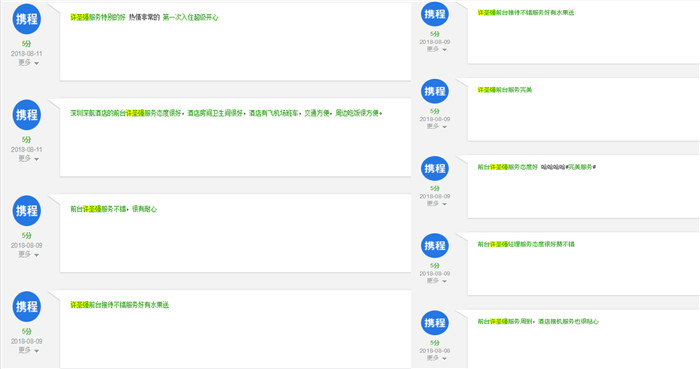The image size is (700, 369).
Task: Click the 2018-08-08 date of the '酒店接机服务' review
Action: tap(435, 351)
